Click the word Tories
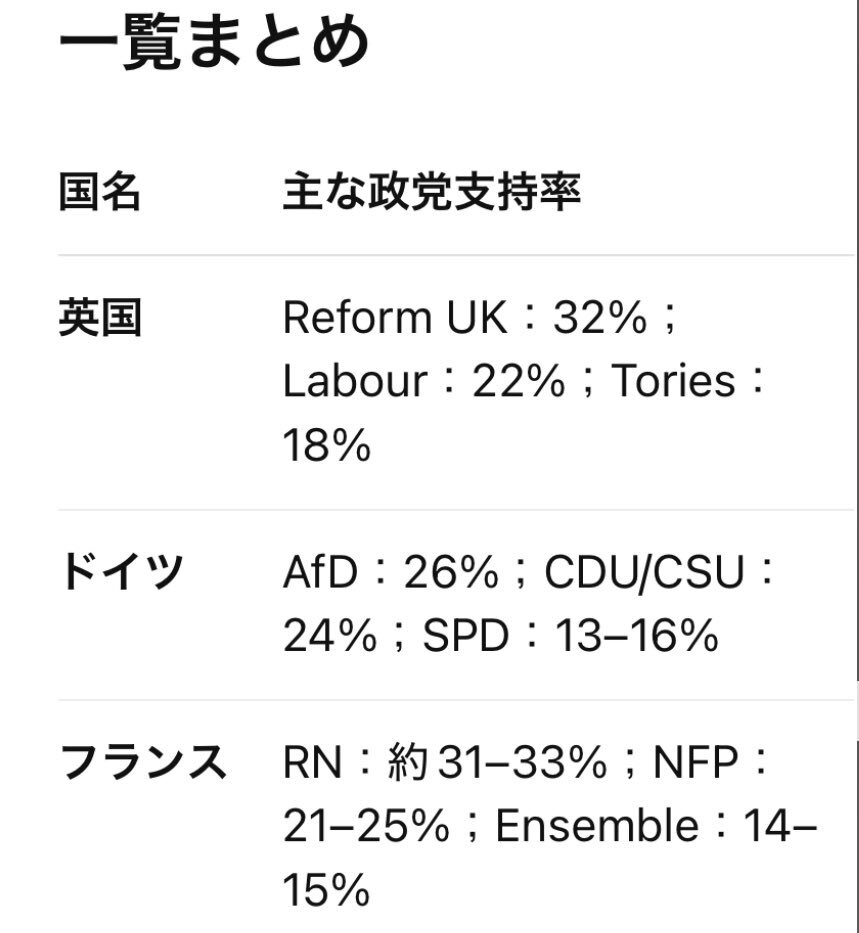Screen dimensions: 859x933 click(673, 382)
